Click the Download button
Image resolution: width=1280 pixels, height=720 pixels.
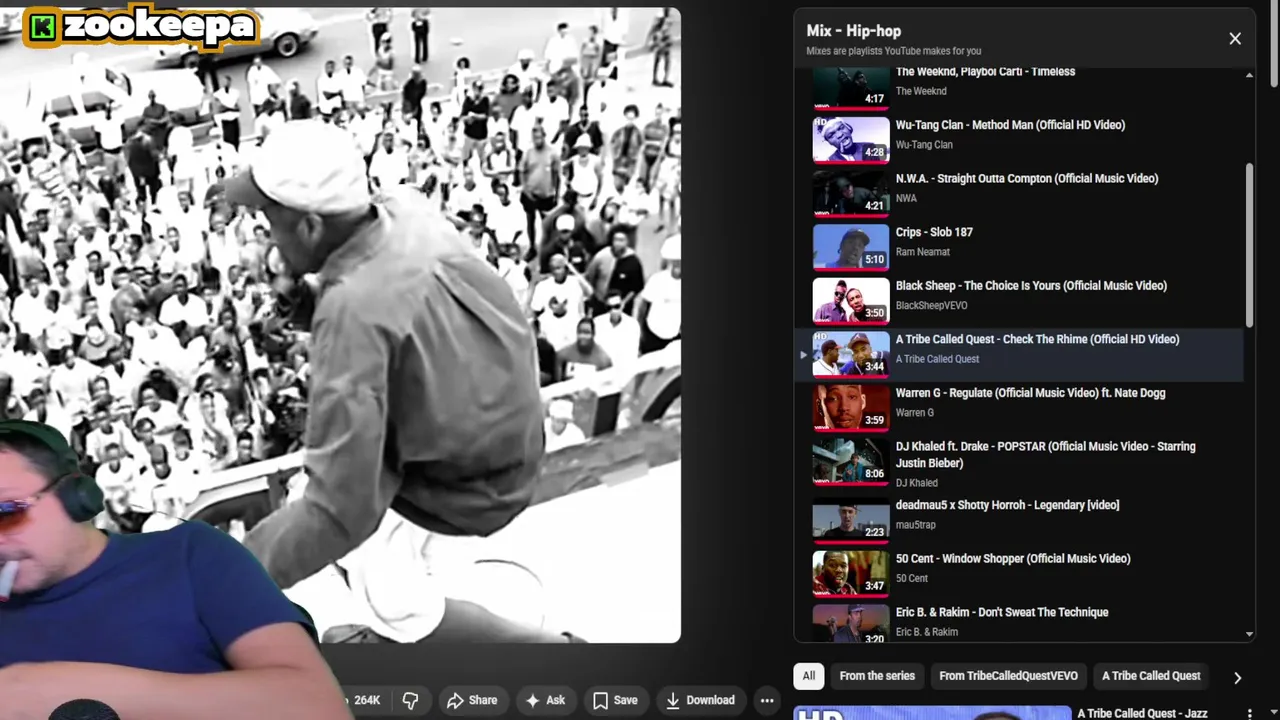[x=700, y=700]
